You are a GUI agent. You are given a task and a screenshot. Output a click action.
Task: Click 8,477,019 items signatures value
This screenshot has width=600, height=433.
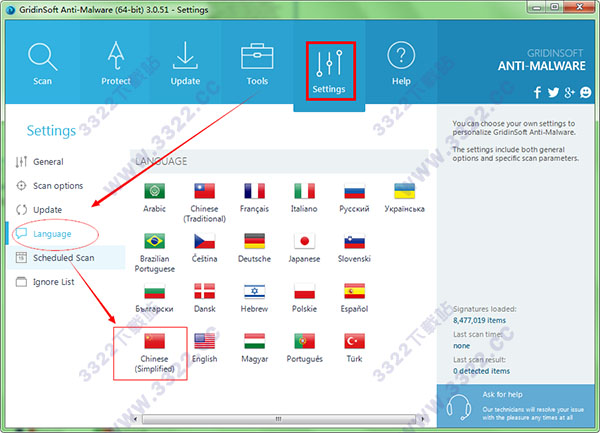(x=479, y=320)
